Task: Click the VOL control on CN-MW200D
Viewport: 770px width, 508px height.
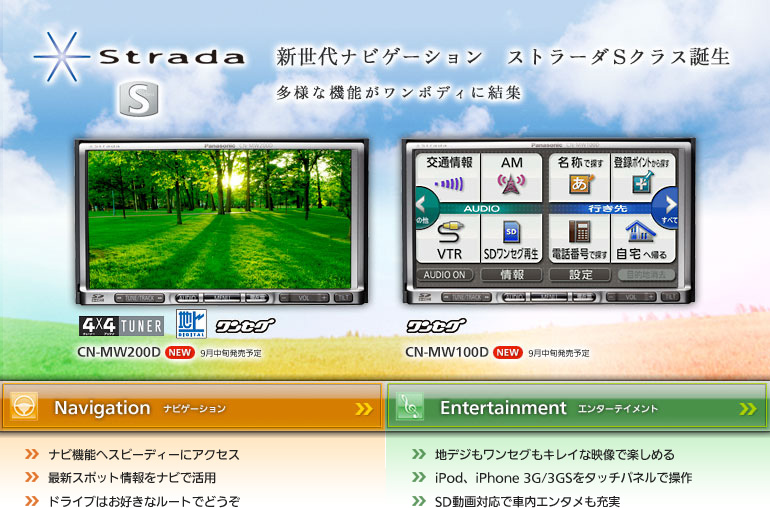Action: coord(304,298)
